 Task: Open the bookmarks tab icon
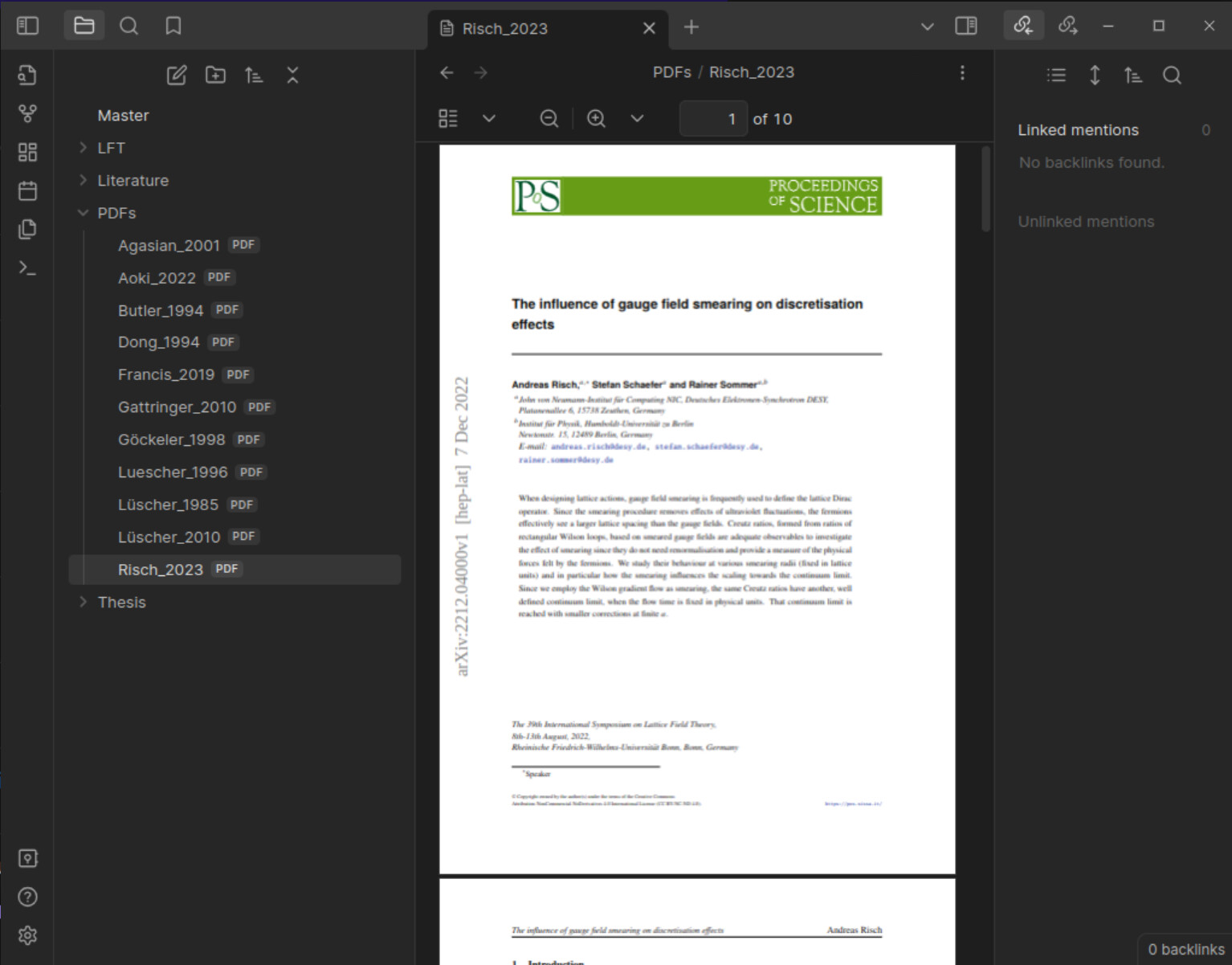(x=173, y=26)
